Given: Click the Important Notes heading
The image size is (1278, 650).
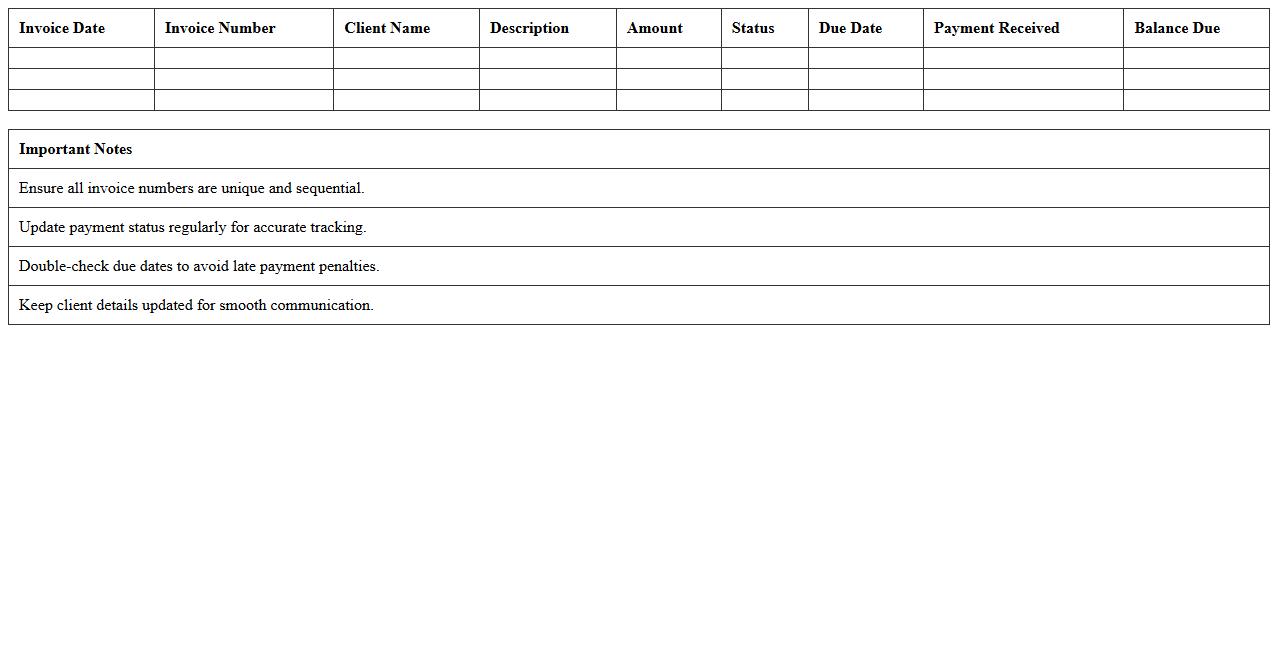Looking at the screenshot, I should [x=76, y=149].
